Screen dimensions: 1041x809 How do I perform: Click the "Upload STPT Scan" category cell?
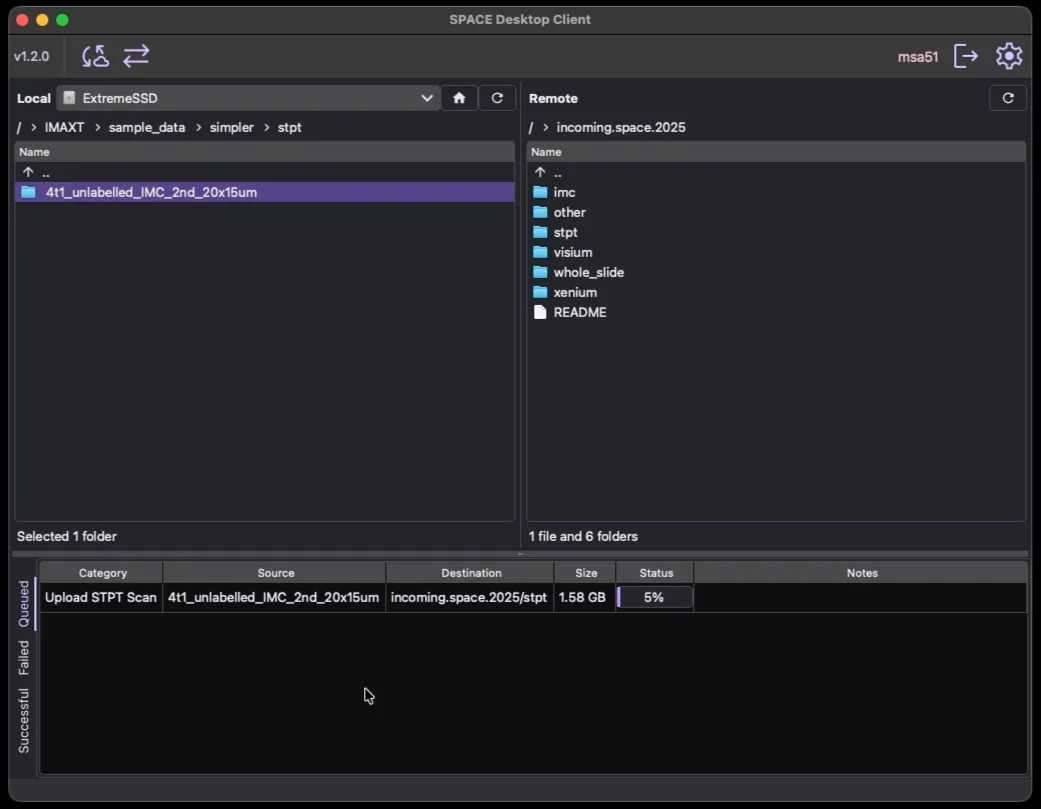pyautogui.click(x=101, y=597)
